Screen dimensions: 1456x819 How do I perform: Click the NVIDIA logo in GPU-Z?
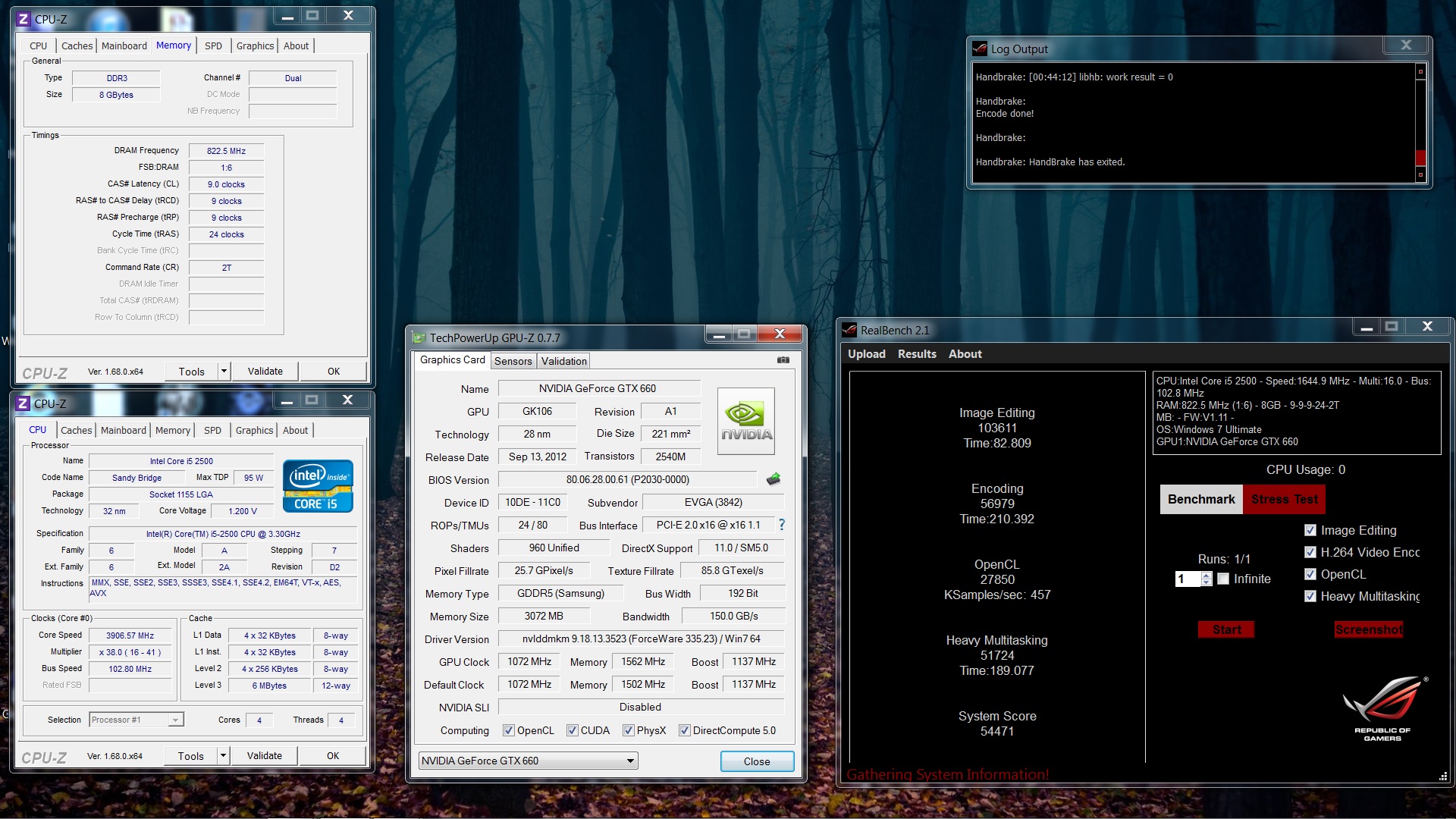coord(745,422)
